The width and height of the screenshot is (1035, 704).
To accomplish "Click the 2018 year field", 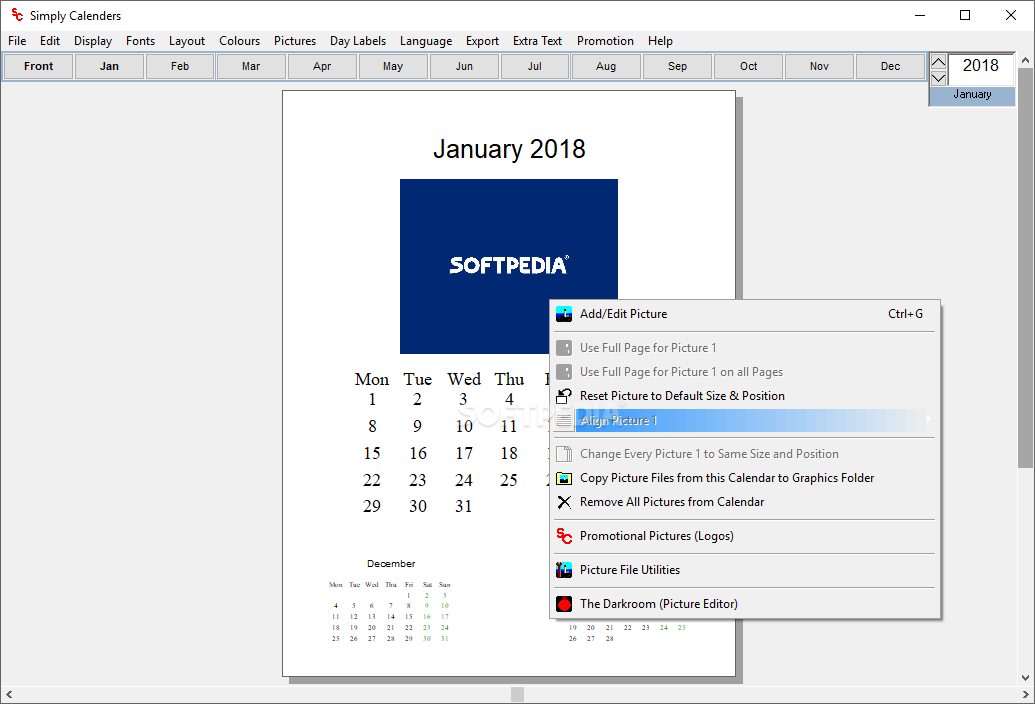I will pyautogui.click(x=981, y=69).
